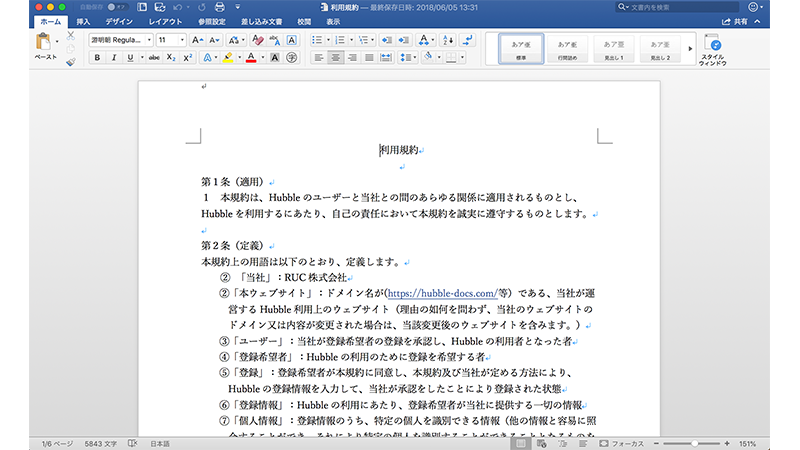The width and height of the screenshot is (800, 450).
Task: Open the Change Case Aa dropdown
Action: click(x=236, y=40)
